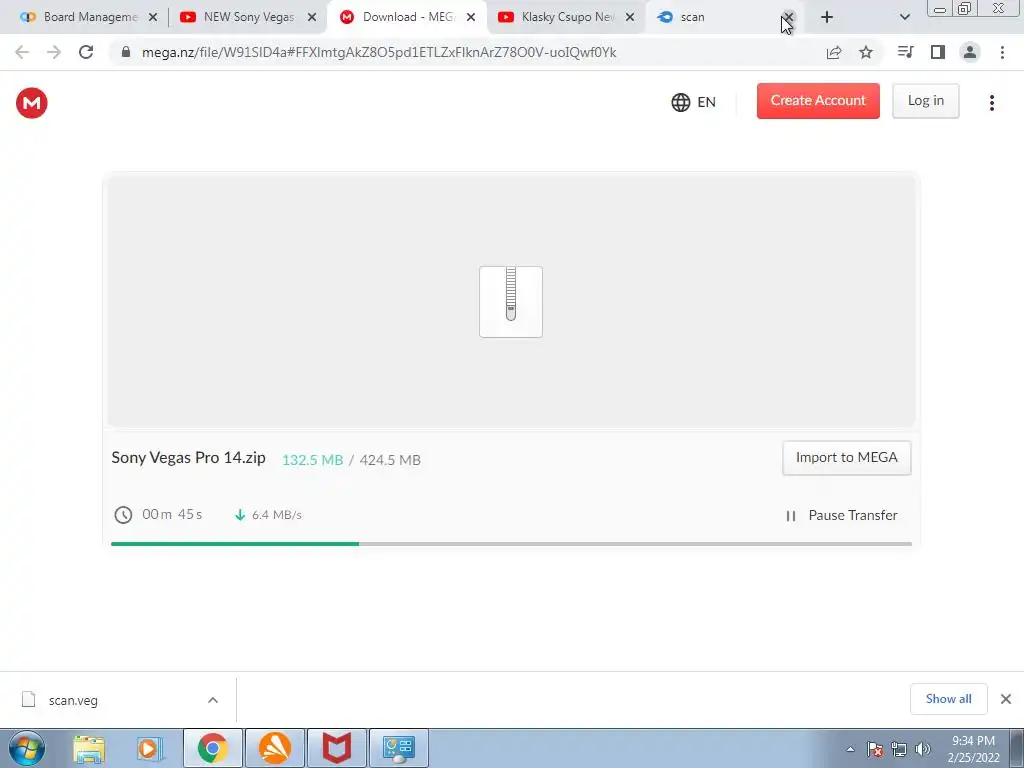The image size is (1024, 768).
Task: Bookmark this page with star
Action: [x=866, y=52]
